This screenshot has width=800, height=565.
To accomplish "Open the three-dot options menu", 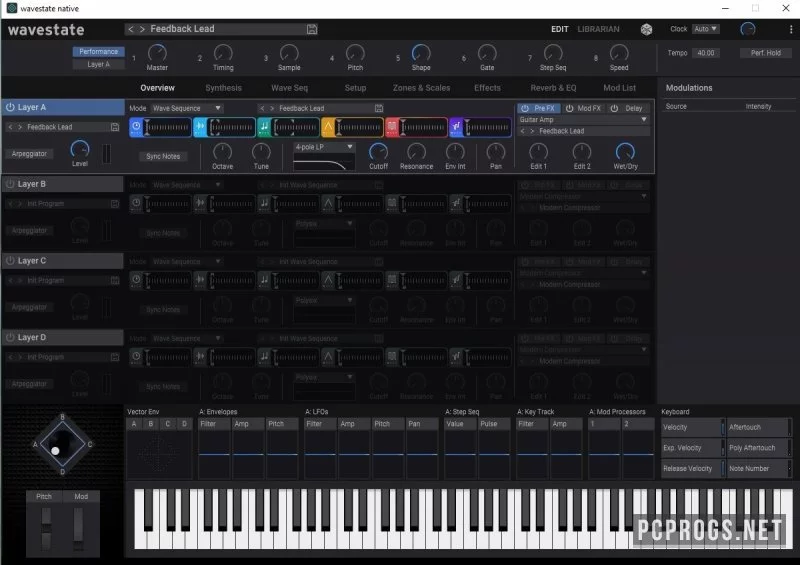I will tap(791, 29).
